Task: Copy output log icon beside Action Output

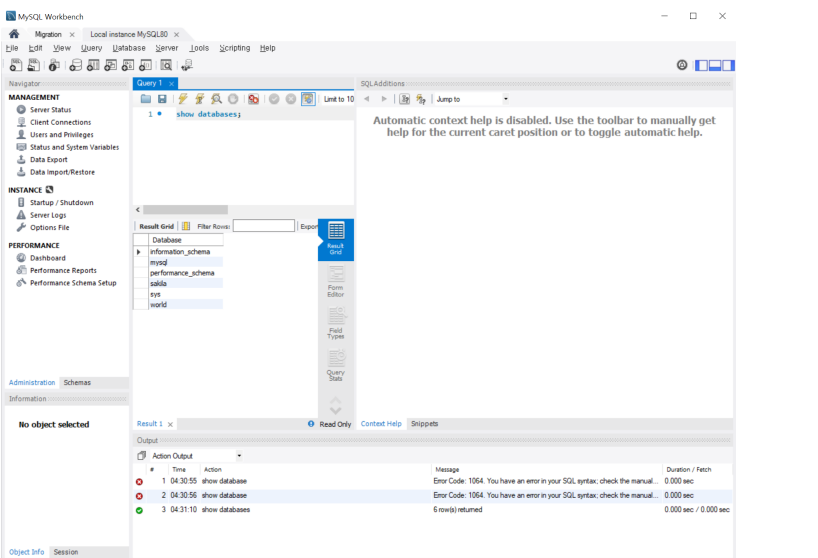Action: coord(141,456)
